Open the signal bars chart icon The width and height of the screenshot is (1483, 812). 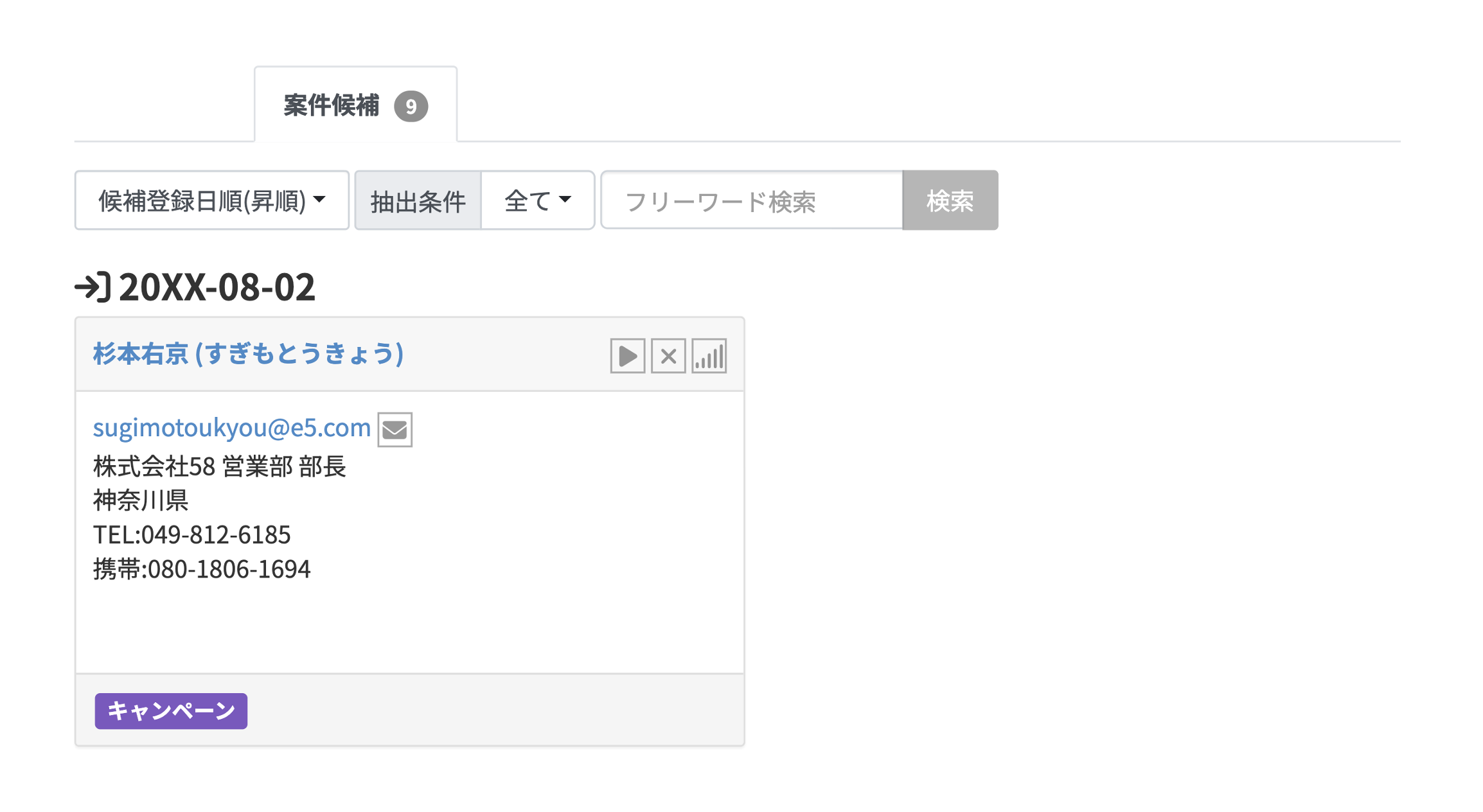coord(709,356)
